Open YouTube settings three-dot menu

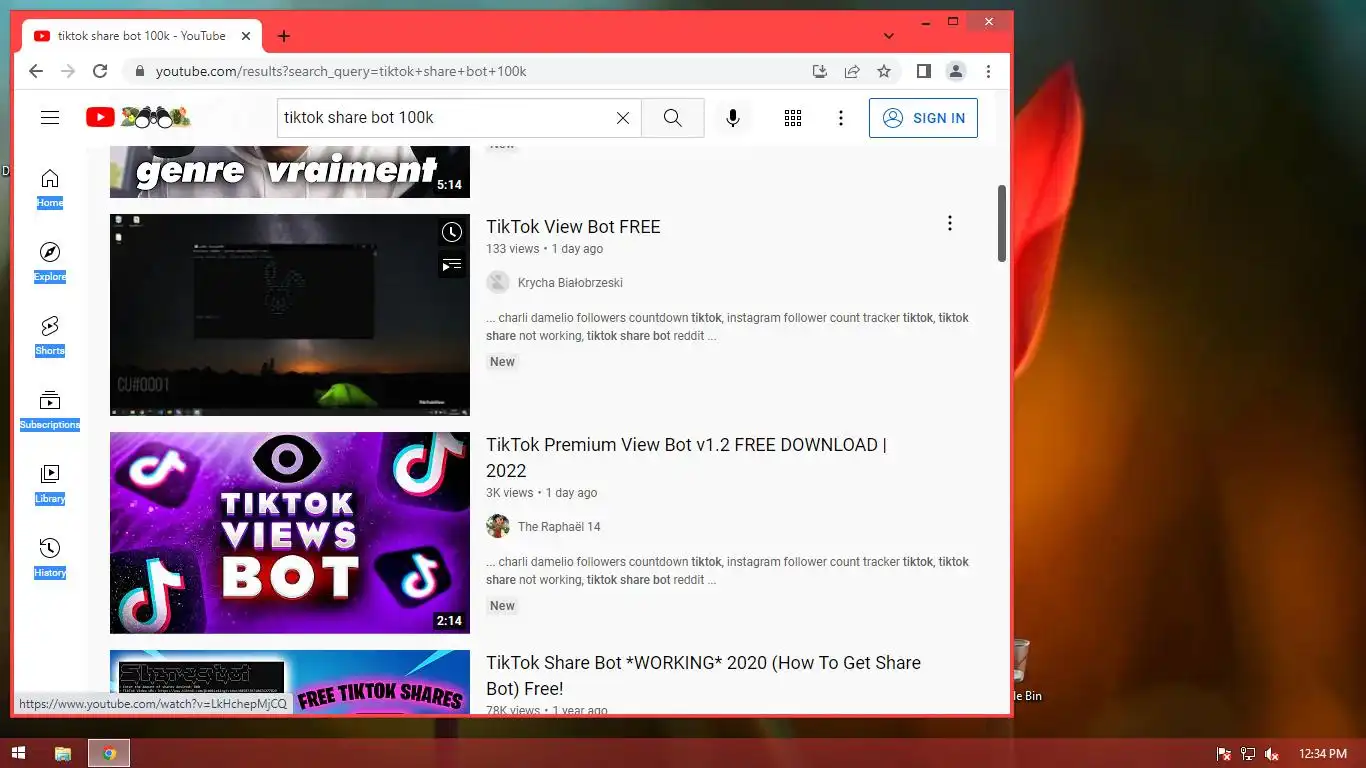click(x=841, y=118)
